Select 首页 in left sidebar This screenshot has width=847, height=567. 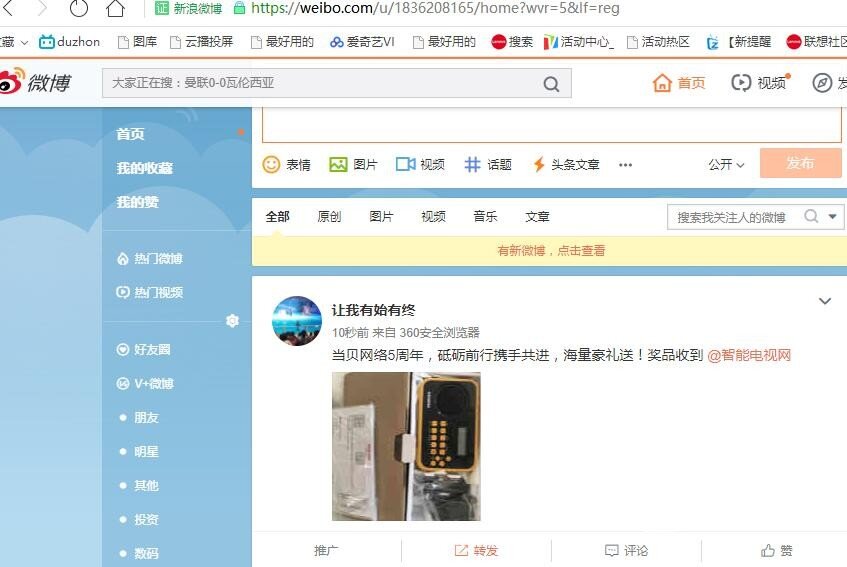pyautogui.click(x=130, y=134)
